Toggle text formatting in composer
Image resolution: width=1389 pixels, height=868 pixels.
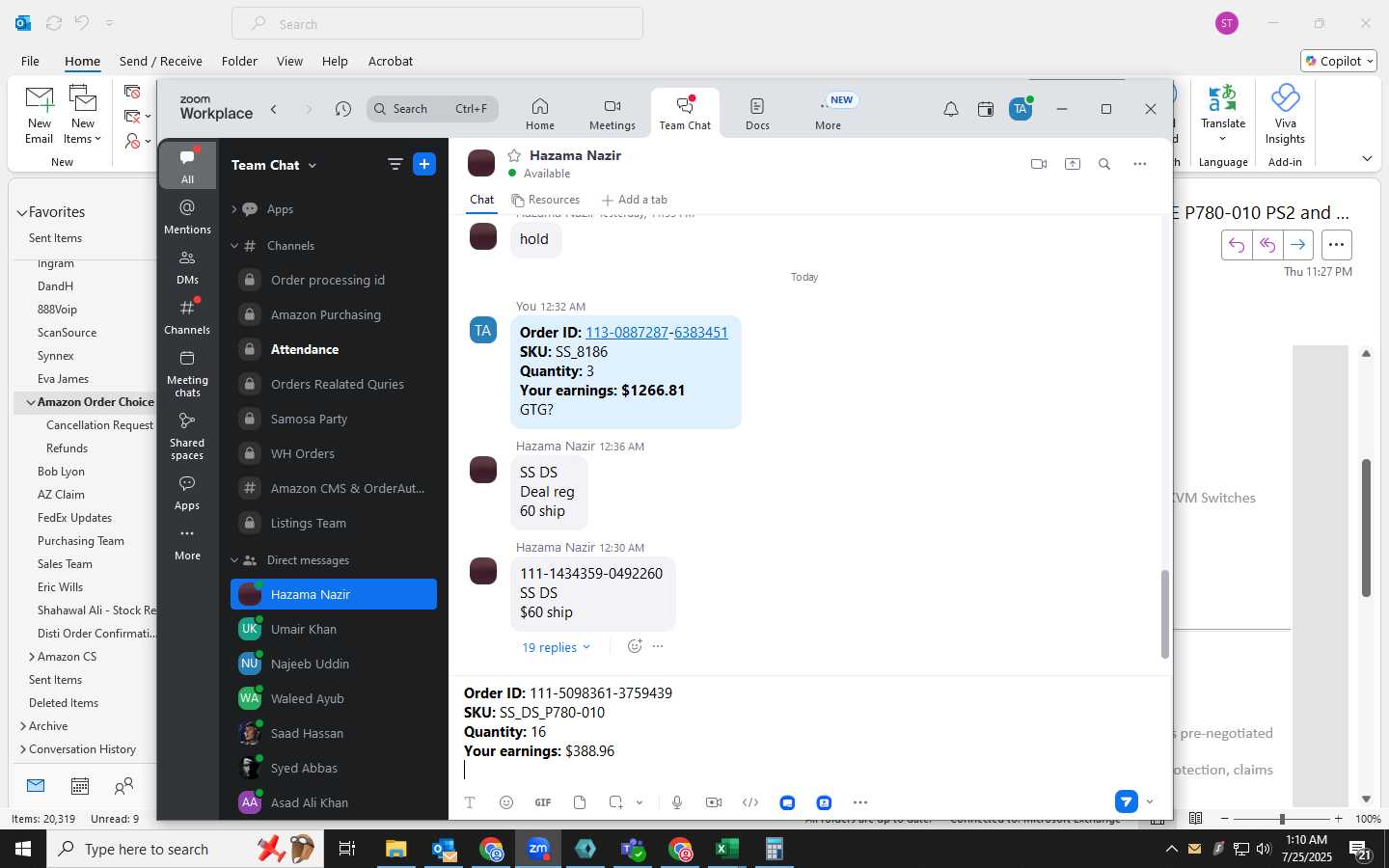(470, 802)
